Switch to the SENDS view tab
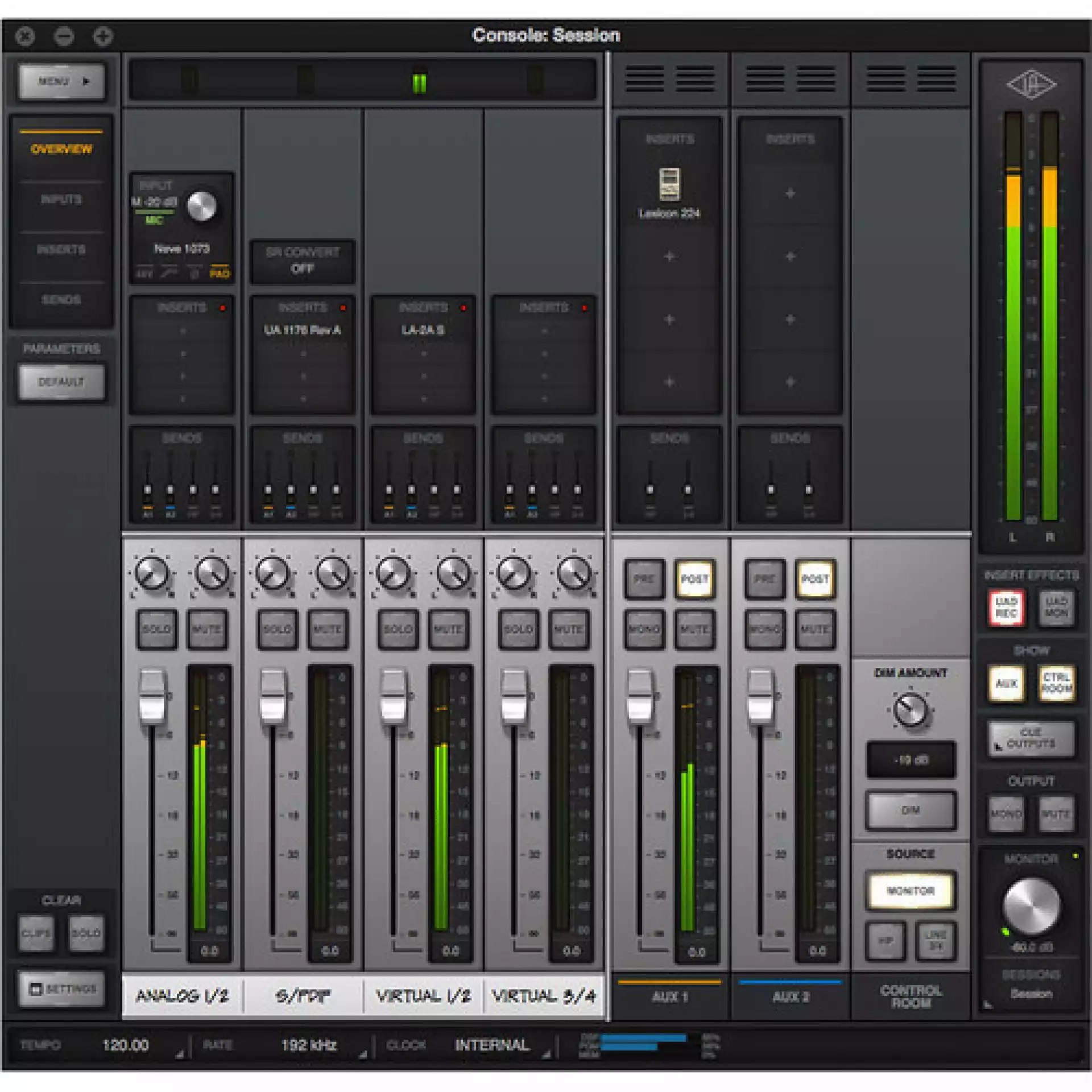The width and height of the screenshot is (1092, 1092). tap(61, 299)
